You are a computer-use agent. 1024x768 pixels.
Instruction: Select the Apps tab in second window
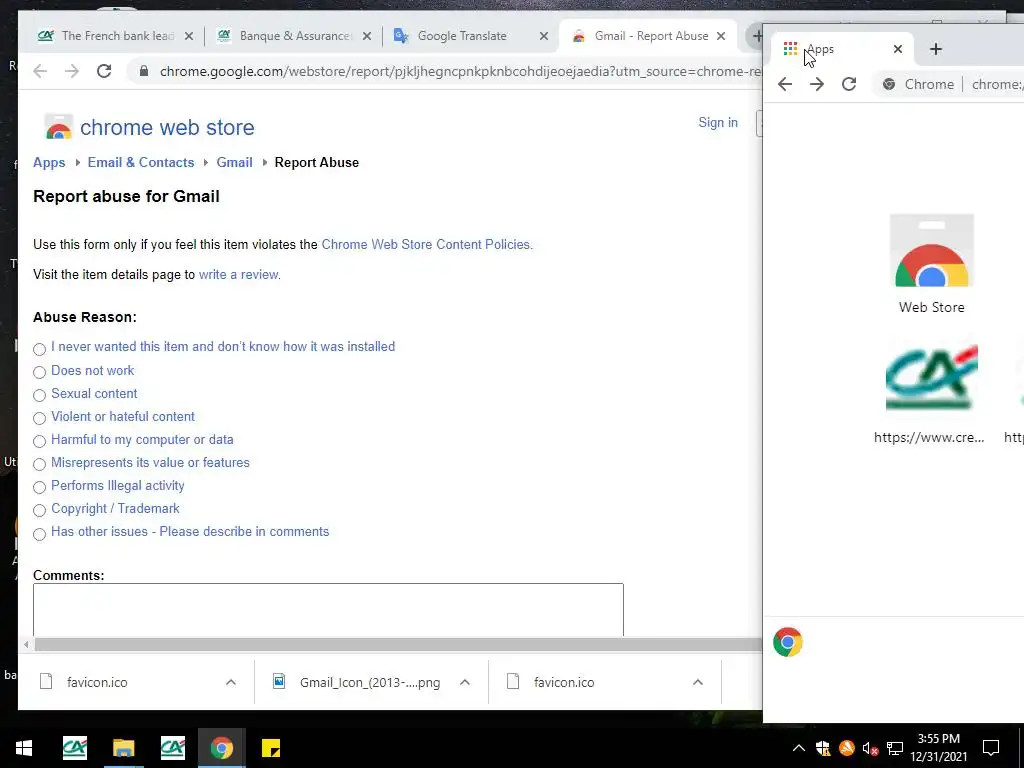click(842, 49)
